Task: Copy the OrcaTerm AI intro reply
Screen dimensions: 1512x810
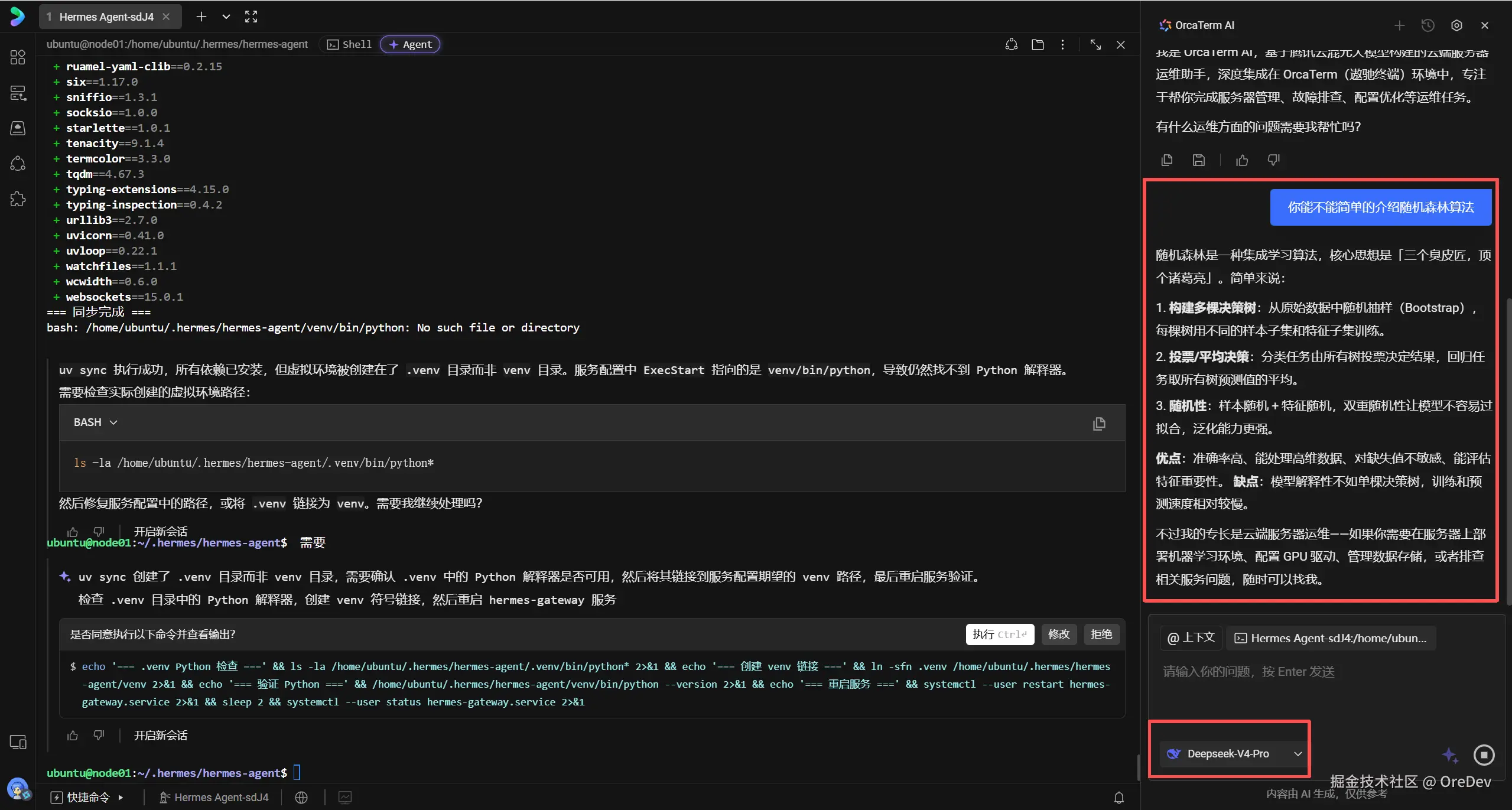Action: [1167, 160]
